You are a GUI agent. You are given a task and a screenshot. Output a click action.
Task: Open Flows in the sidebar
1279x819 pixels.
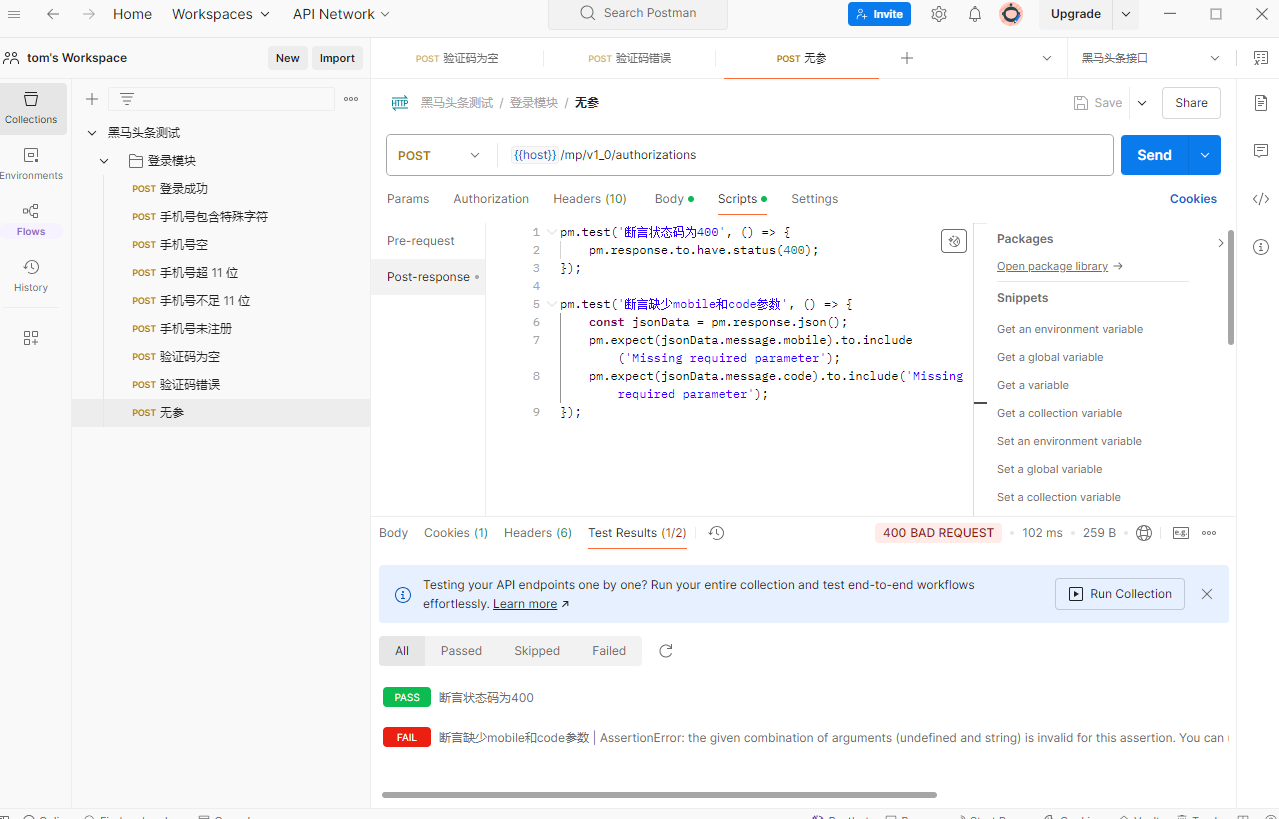31,220
